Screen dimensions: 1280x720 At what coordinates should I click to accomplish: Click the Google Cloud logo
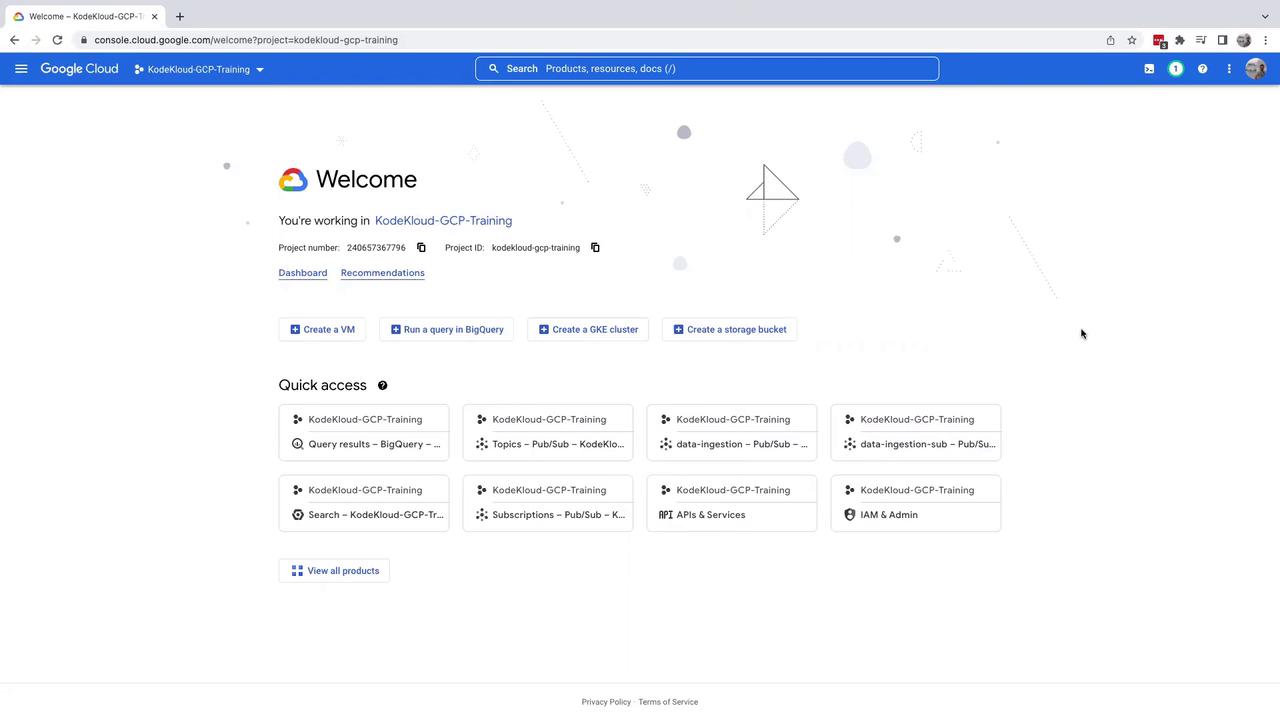pyautogui.click(x=80, y=69)
